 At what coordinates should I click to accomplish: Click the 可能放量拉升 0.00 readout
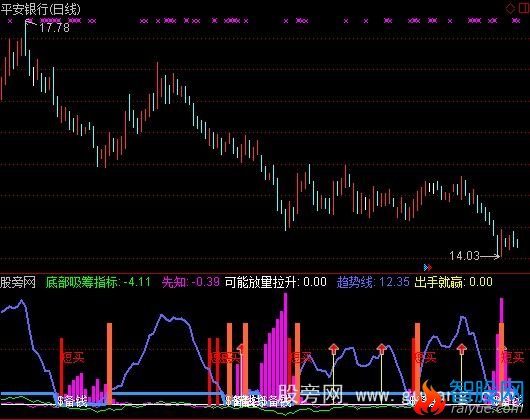(276, 282)
